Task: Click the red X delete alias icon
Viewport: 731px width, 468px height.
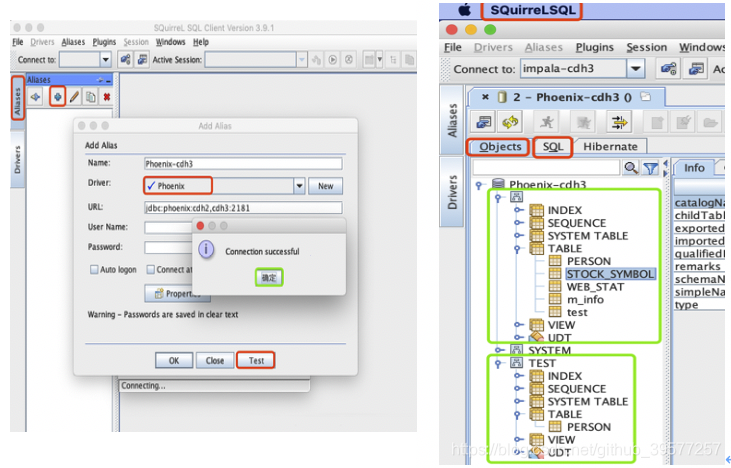Action: 107,97
